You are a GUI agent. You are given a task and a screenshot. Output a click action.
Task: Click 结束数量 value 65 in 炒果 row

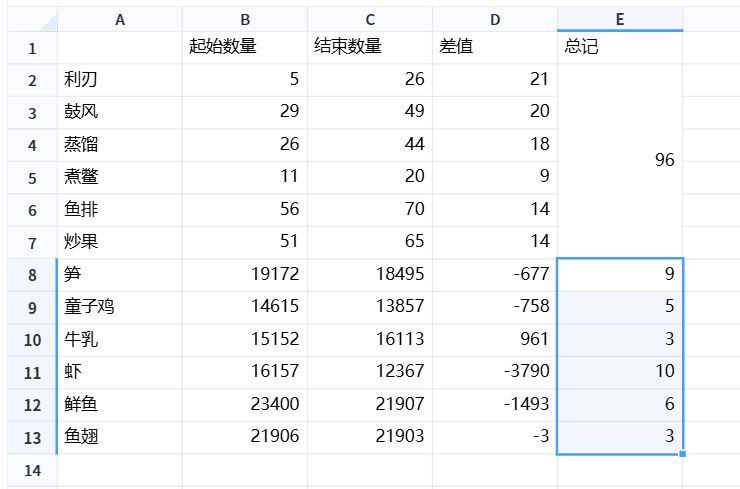pyautogui.click(x=370, y=243)
